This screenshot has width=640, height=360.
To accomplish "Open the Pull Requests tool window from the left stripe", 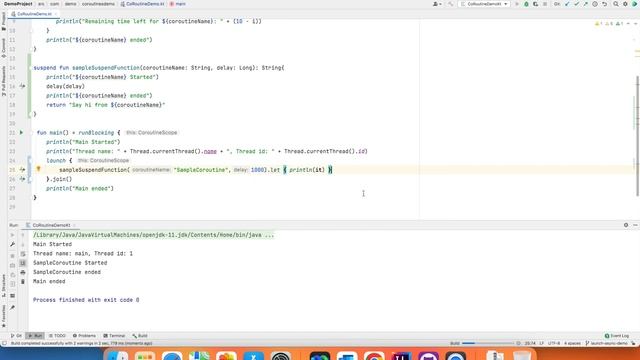I will tap(4, 81).
